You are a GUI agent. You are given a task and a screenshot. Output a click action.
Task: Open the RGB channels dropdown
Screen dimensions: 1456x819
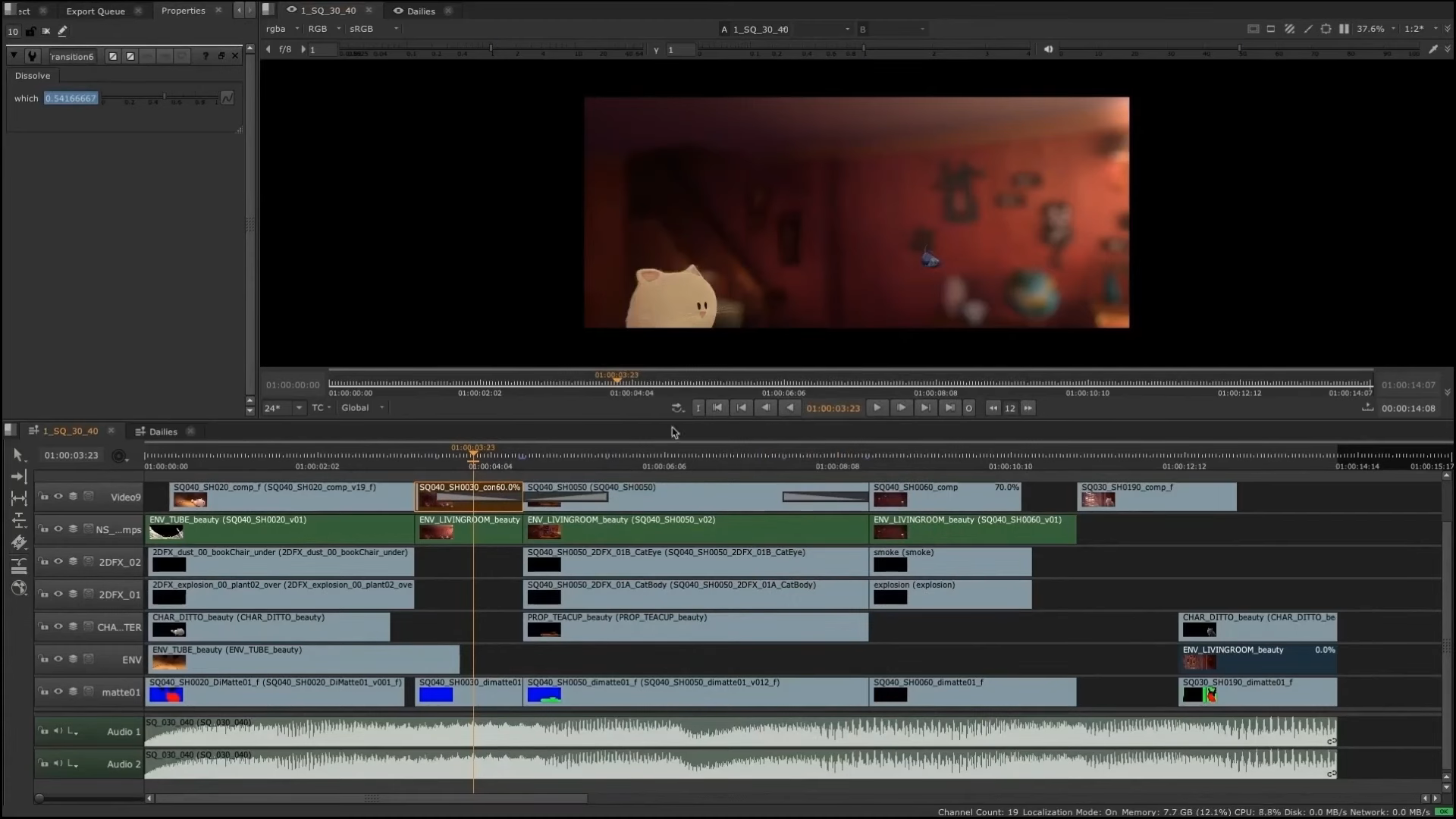[325, 29]
